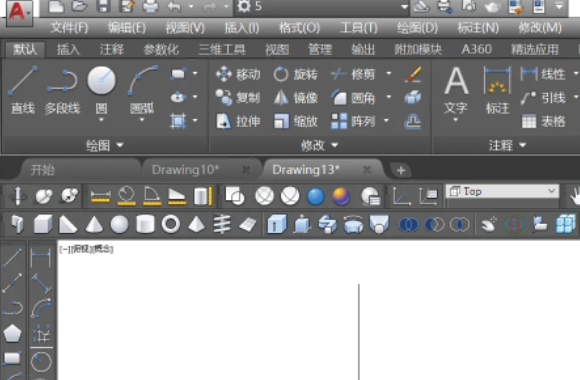Click the Copy (复制) tool
The width and height of the screenshot is (580, 380).
(x=238, y=98)
